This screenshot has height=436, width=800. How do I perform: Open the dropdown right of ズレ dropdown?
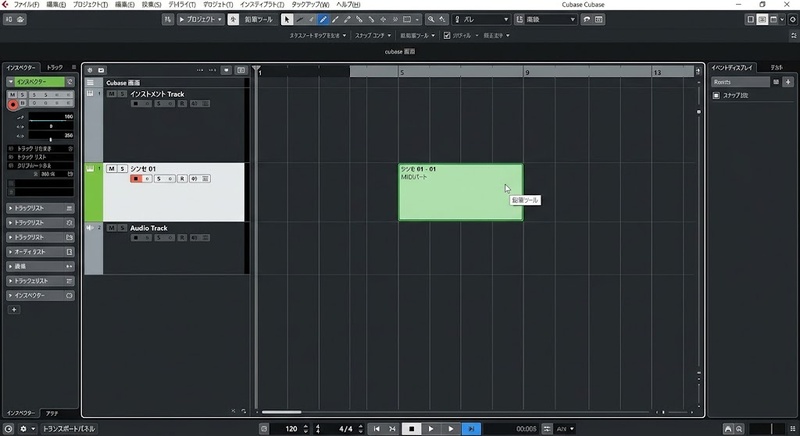[545, 19]
